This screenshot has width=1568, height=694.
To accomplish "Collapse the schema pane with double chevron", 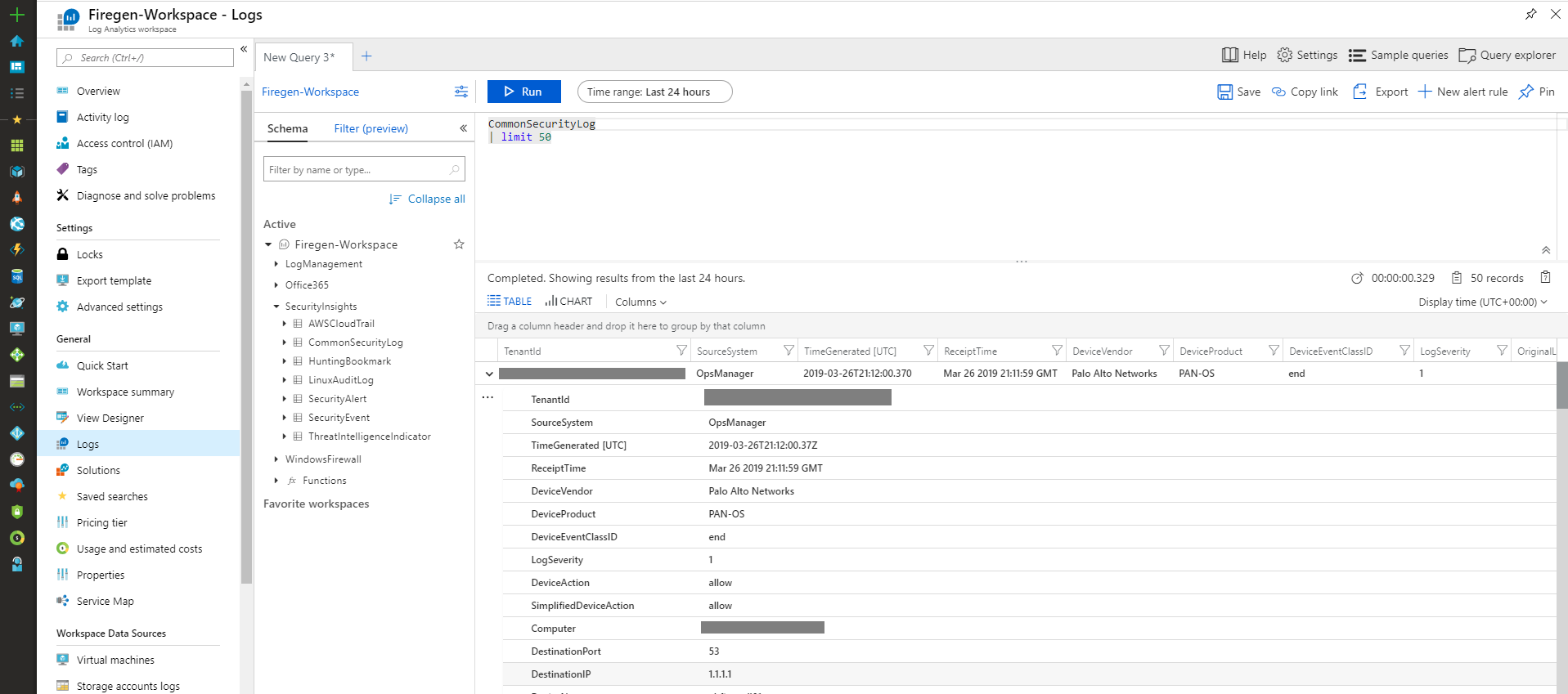I will coord(463,128).
